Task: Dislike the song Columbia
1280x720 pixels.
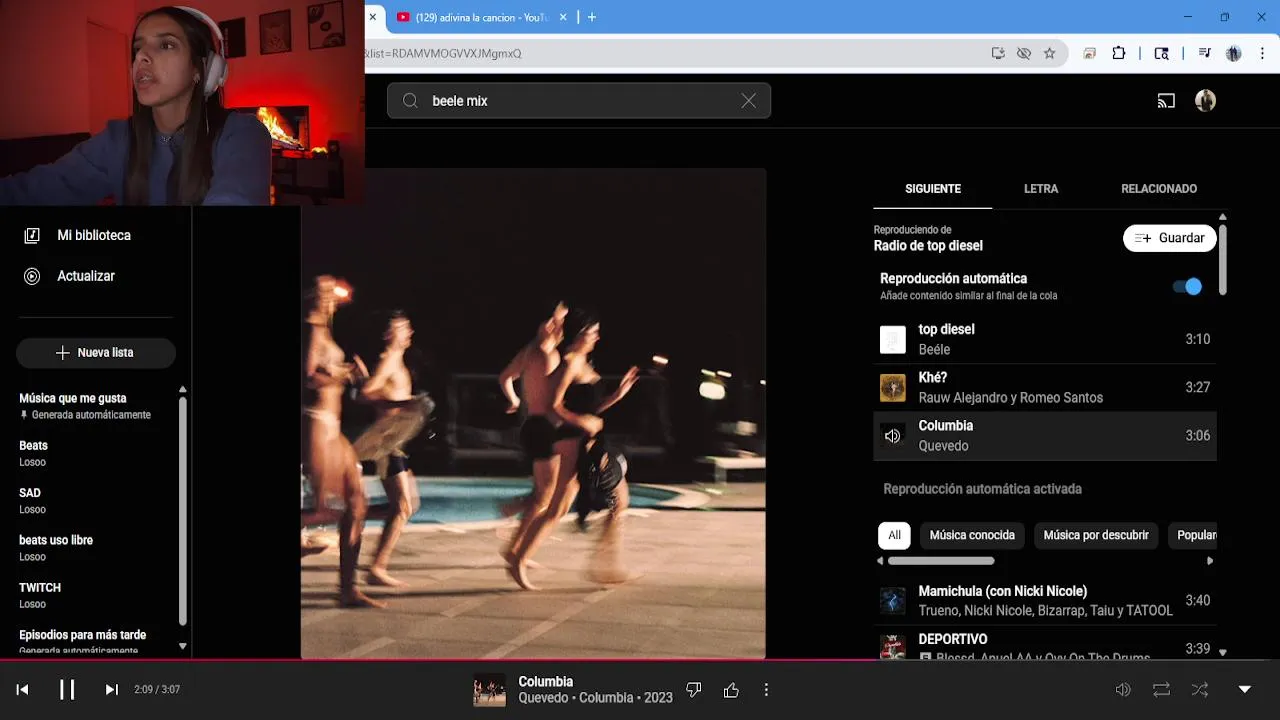Action: 694,689
